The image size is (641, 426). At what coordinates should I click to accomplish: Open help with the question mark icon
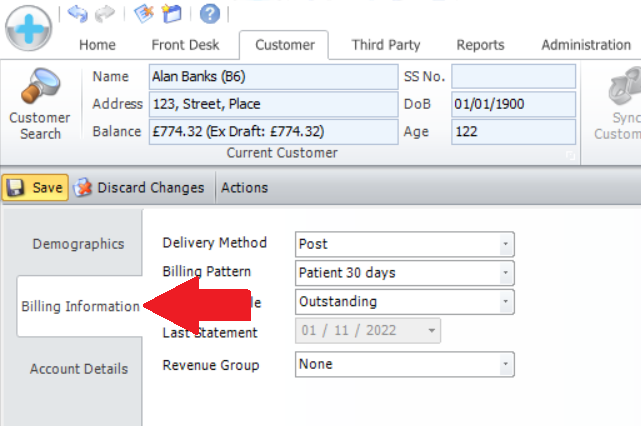209,13
